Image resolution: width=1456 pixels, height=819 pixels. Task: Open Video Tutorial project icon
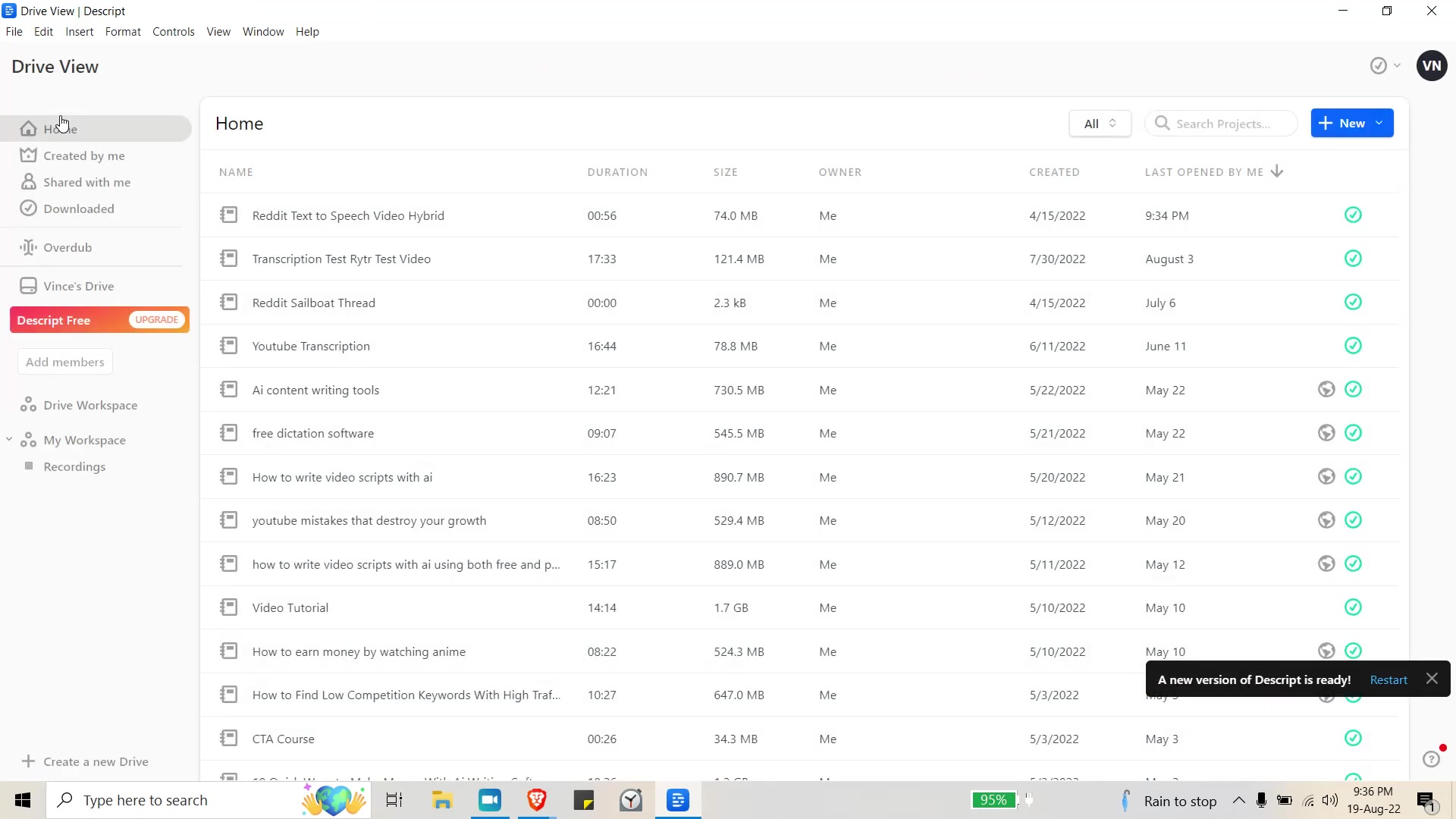click(x=228, y=607)
